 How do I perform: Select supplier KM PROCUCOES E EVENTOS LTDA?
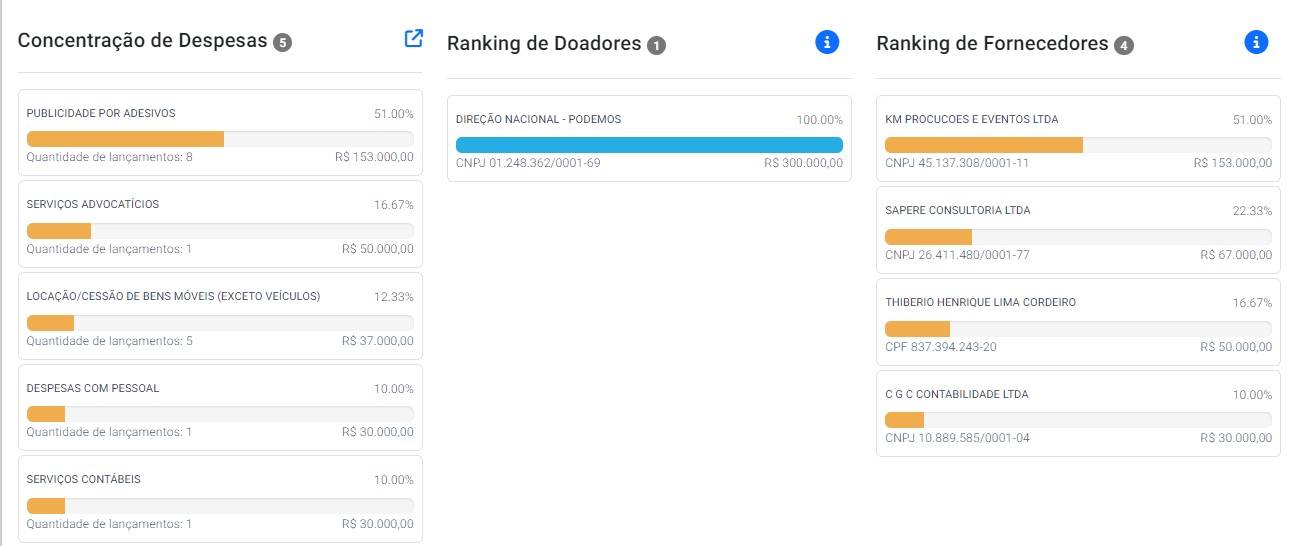971,119
